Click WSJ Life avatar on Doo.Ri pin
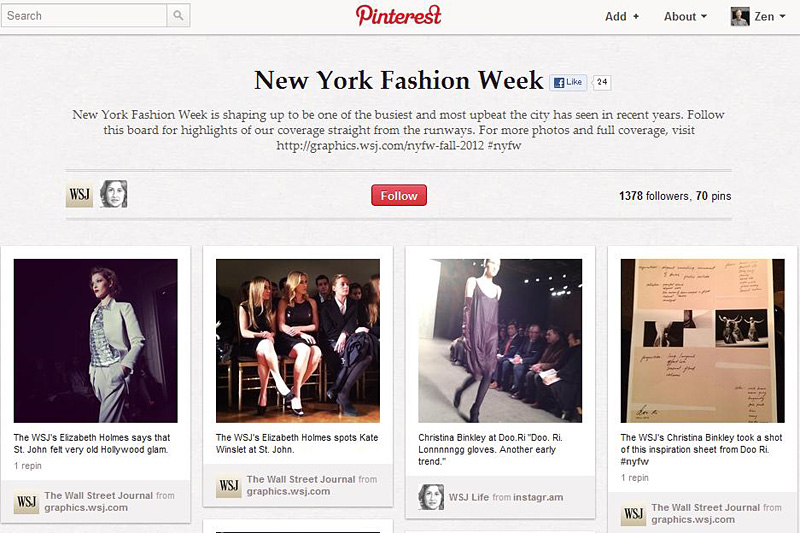 (x=431, y=497)
